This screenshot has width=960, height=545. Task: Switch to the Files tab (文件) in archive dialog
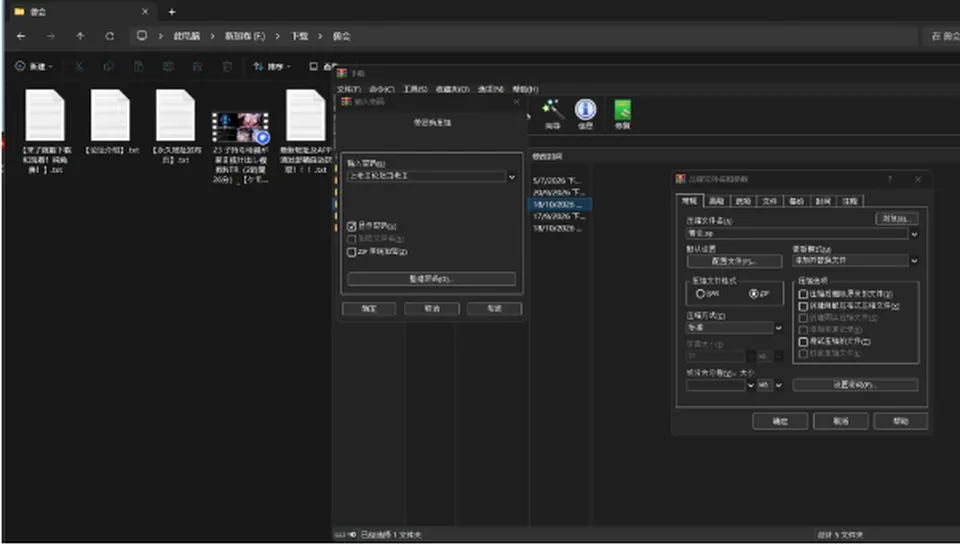coord(770,201)
